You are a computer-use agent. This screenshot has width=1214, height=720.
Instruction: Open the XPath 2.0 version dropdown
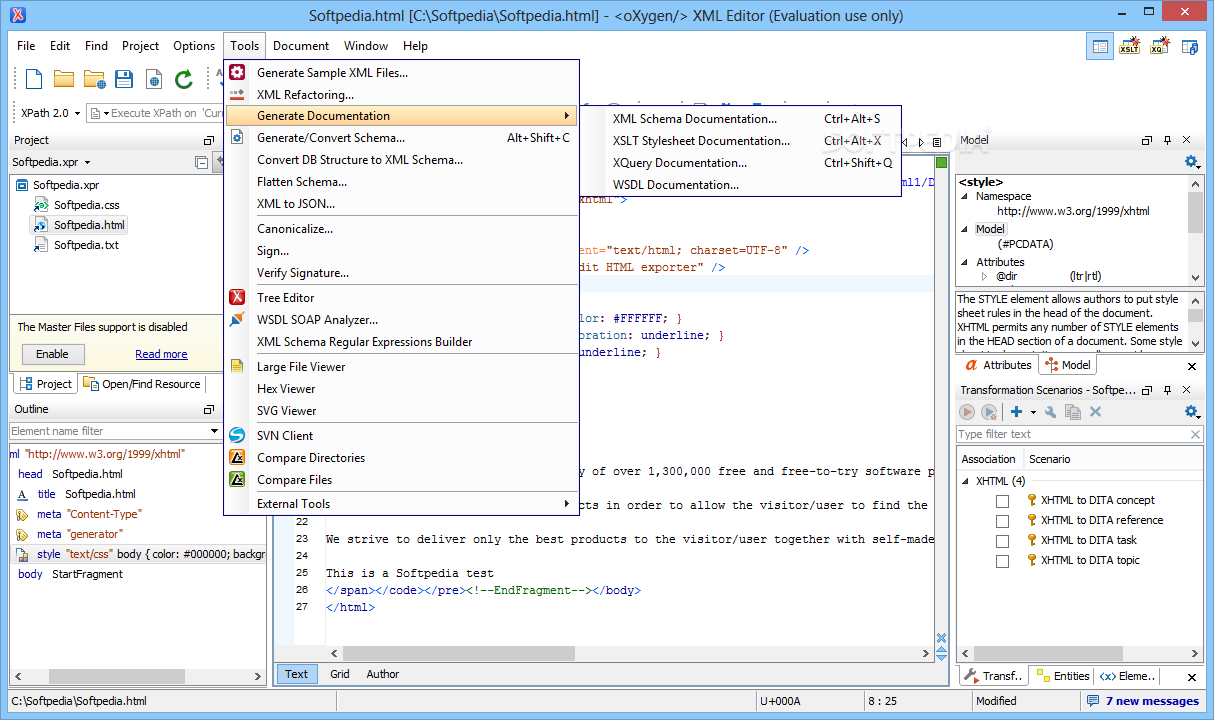(76, 114)
